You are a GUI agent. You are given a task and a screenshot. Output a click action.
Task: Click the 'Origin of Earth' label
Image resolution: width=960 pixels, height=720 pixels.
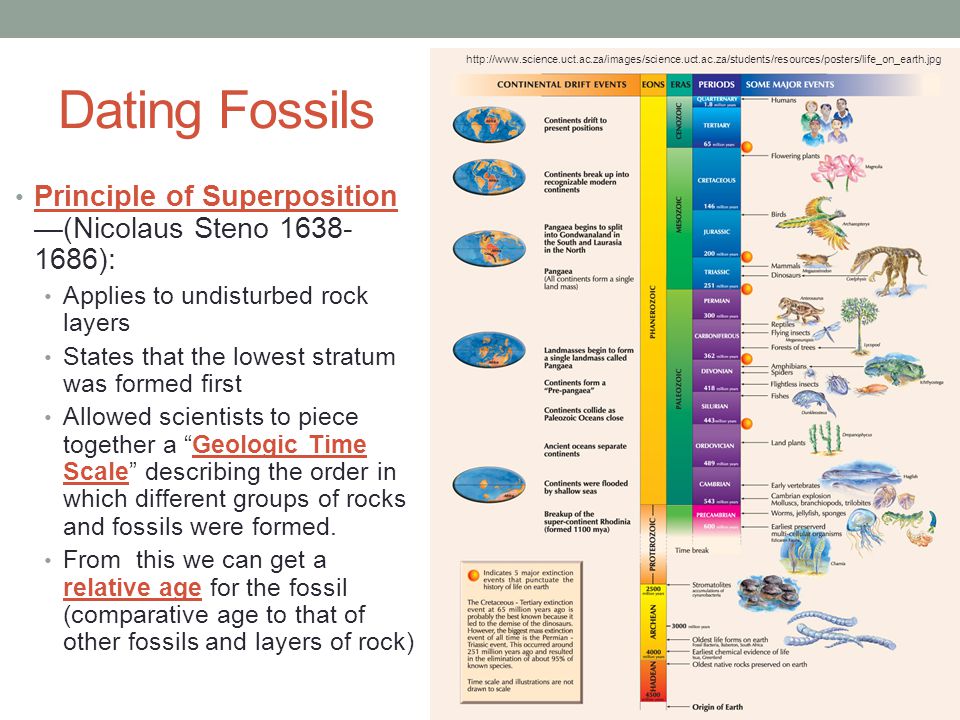coord(717,707)
